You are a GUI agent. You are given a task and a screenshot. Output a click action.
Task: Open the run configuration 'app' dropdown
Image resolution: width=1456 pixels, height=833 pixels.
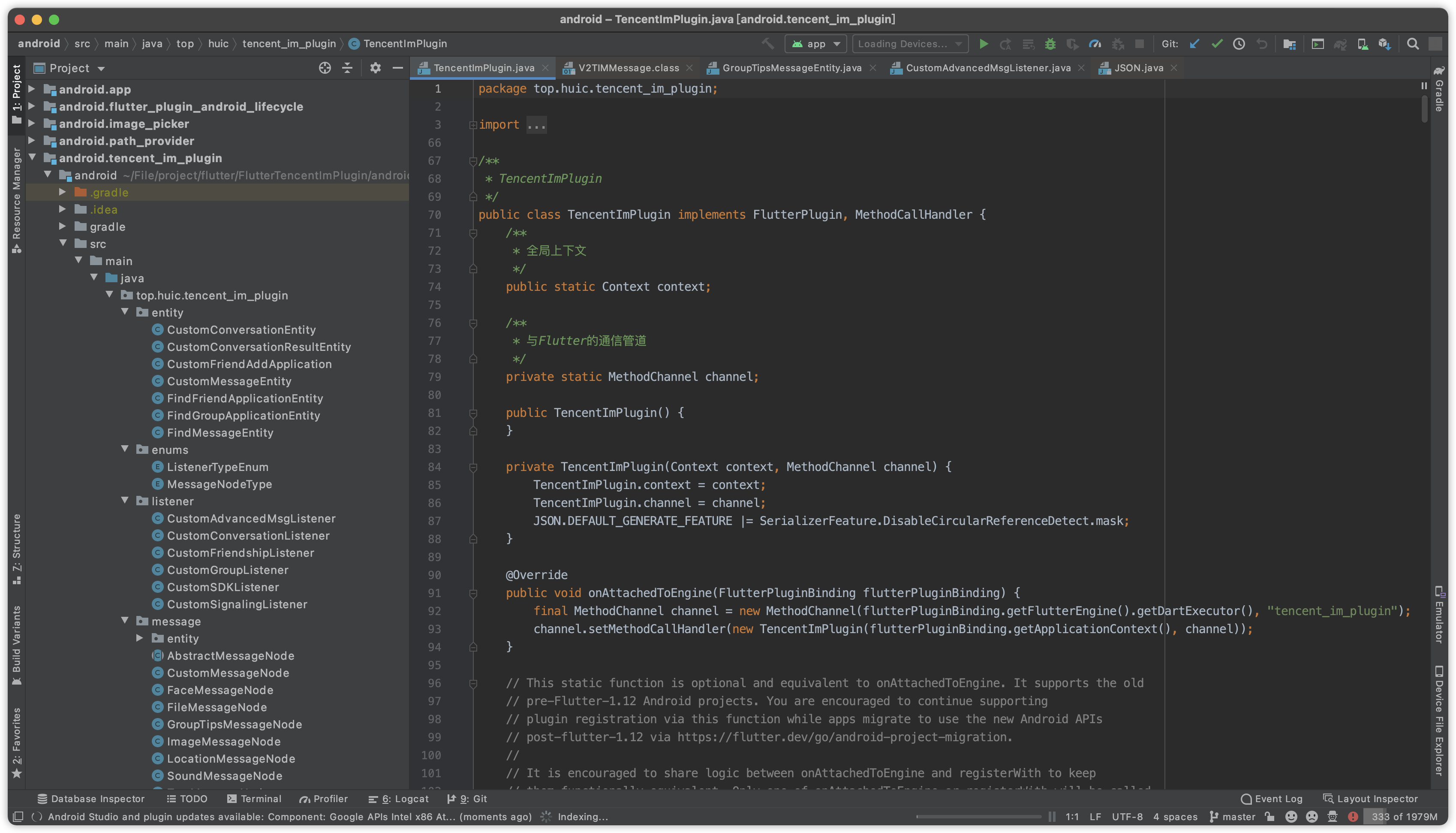coord(816,43)
